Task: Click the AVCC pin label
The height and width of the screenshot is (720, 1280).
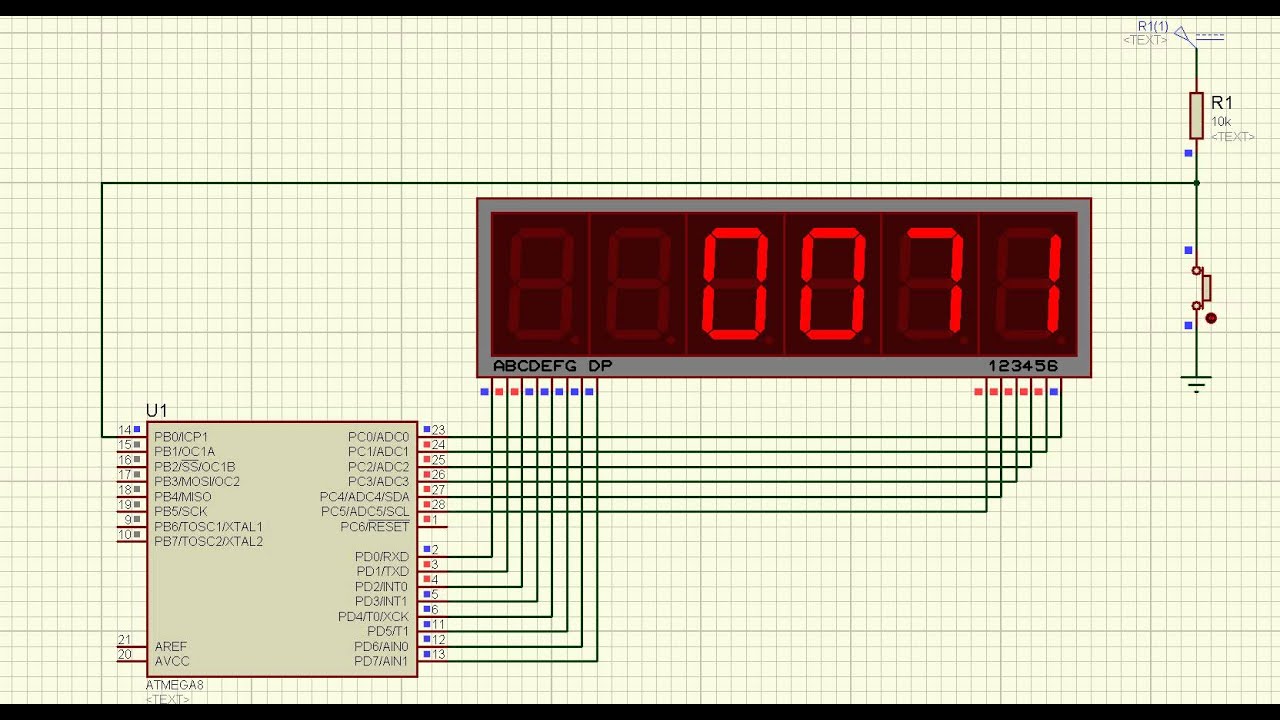Action: coord(172,662)
